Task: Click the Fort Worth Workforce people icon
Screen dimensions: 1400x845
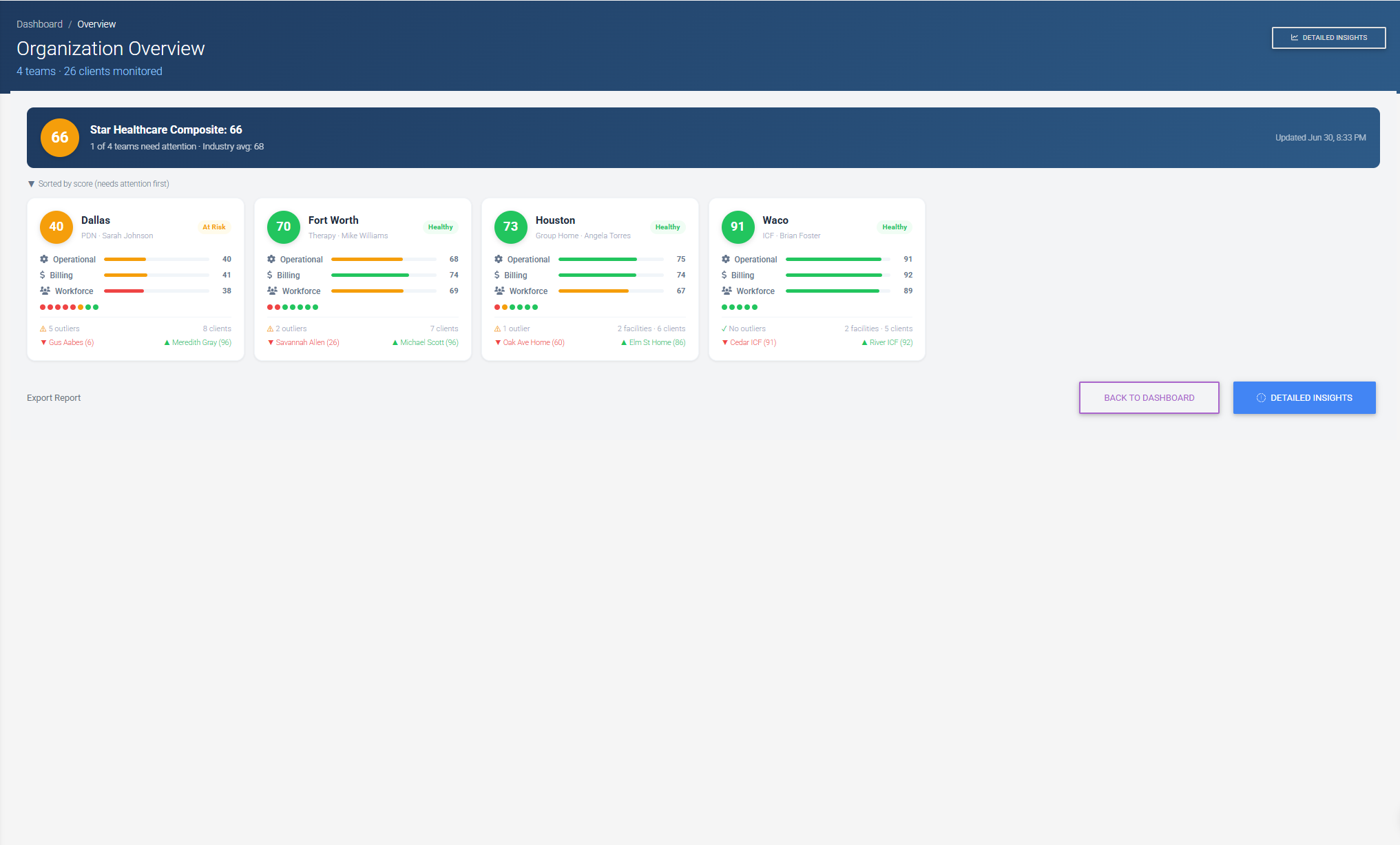Action: click(272, 291)
